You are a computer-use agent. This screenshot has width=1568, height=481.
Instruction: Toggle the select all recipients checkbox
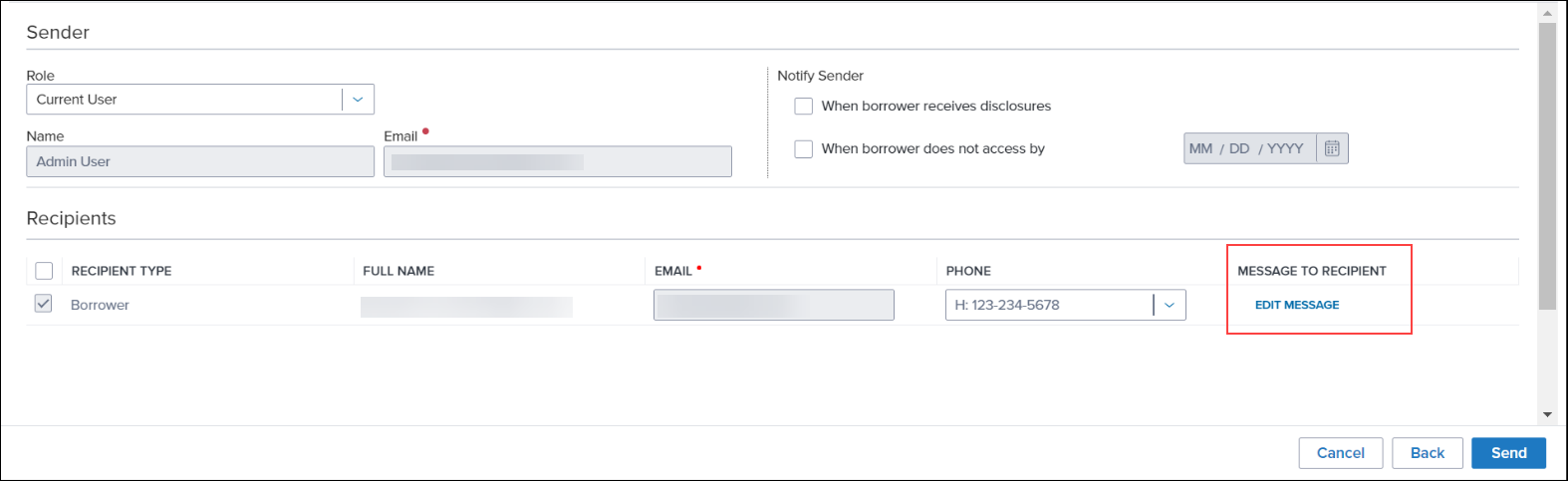tap(44, 271)
